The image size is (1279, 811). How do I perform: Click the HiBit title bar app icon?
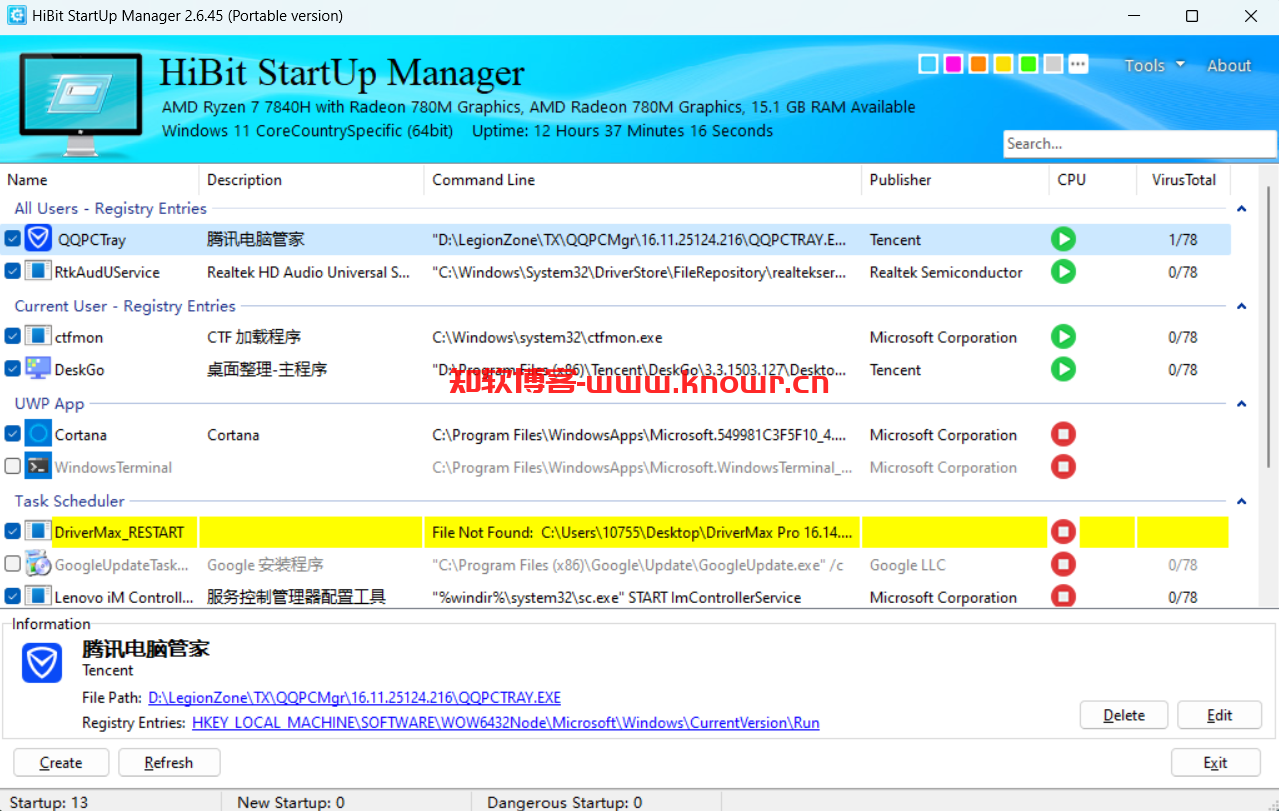(16, 16)
